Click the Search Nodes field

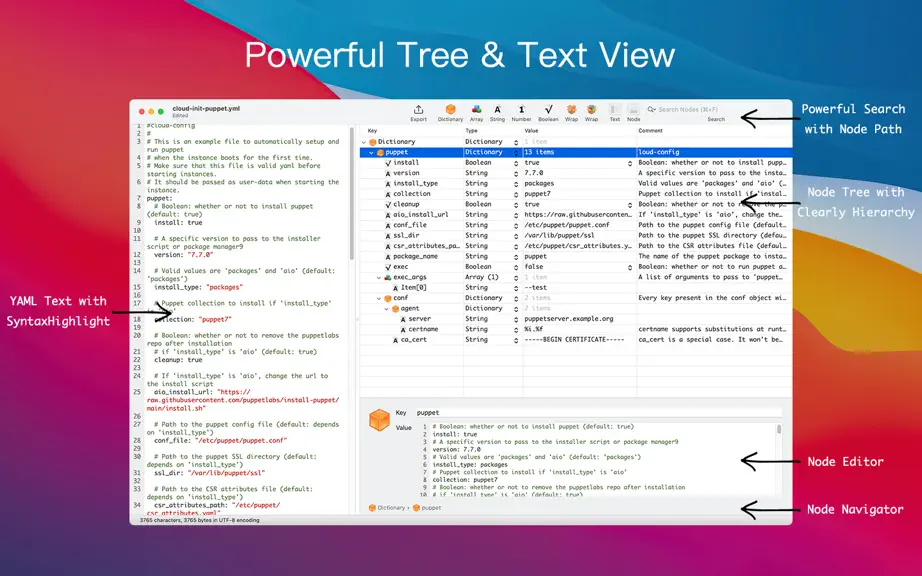[x=688, y=109]
